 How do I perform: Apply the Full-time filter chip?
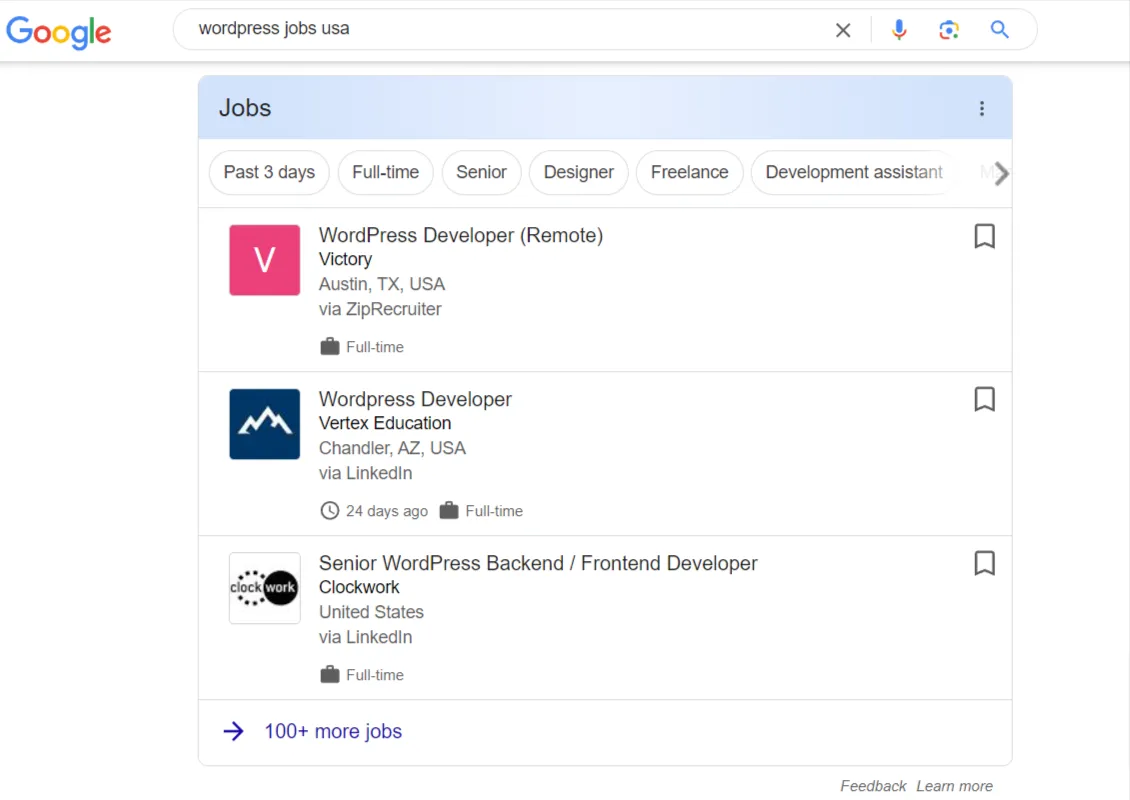[386, 172]
